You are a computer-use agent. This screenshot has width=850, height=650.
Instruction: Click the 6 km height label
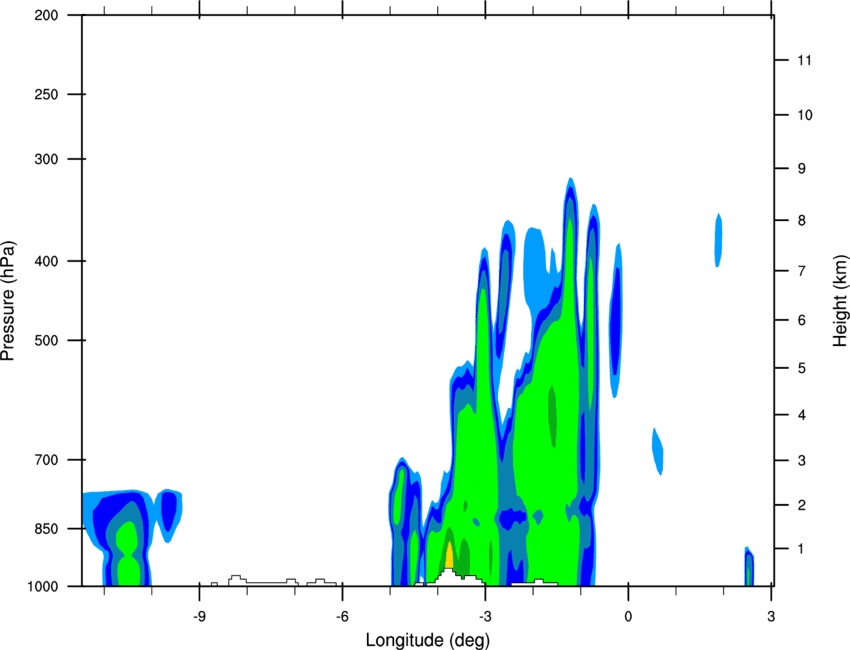(801, 320)
